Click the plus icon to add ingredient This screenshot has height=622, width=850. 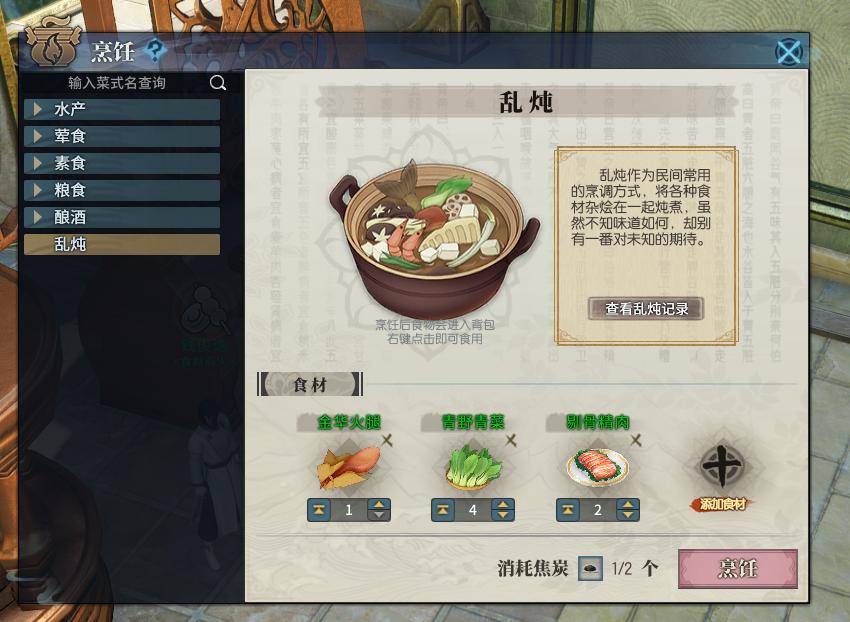tap(723, 466)
